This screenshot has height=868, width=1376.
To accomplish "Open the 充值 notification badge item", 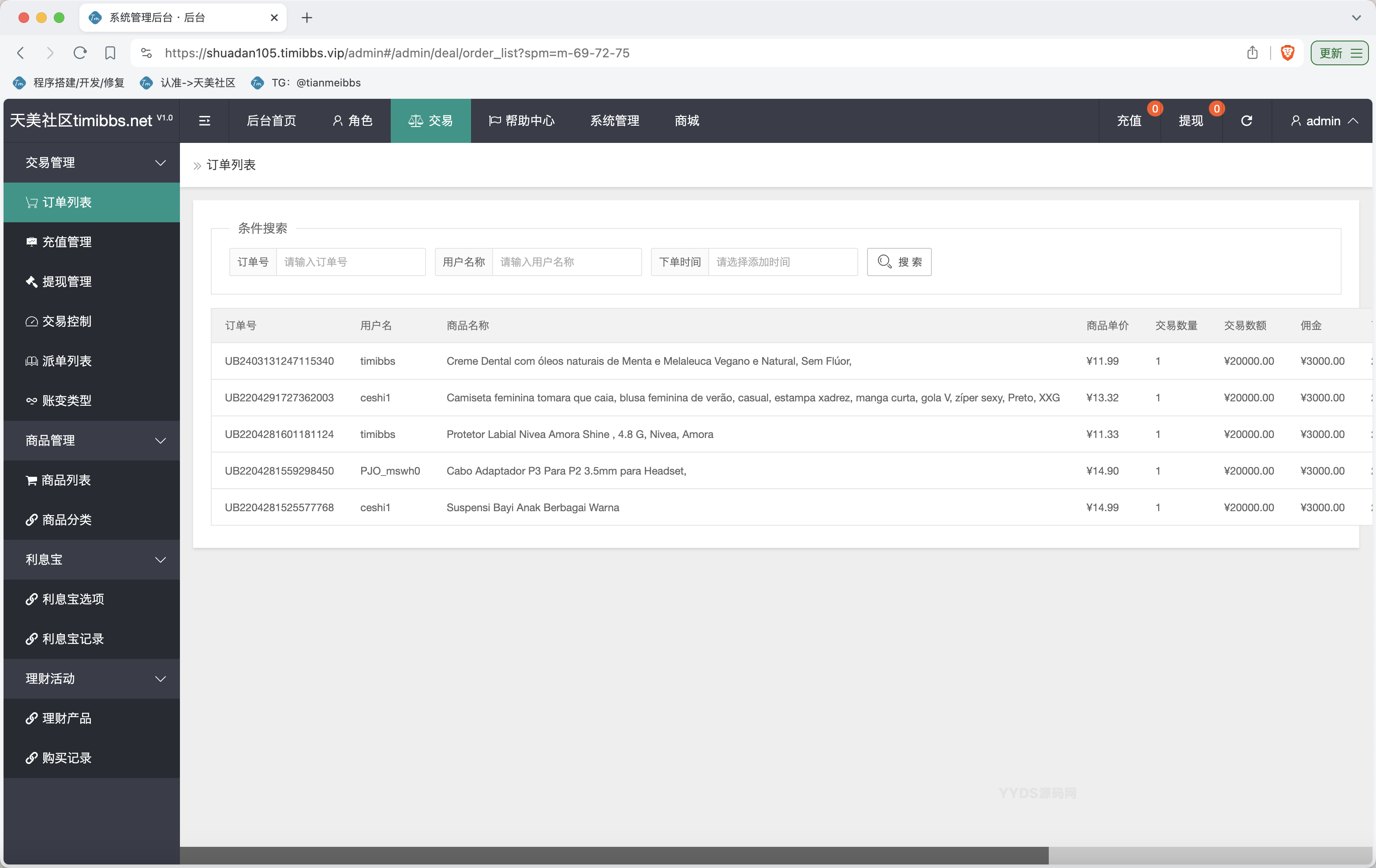I will 1129,120.
